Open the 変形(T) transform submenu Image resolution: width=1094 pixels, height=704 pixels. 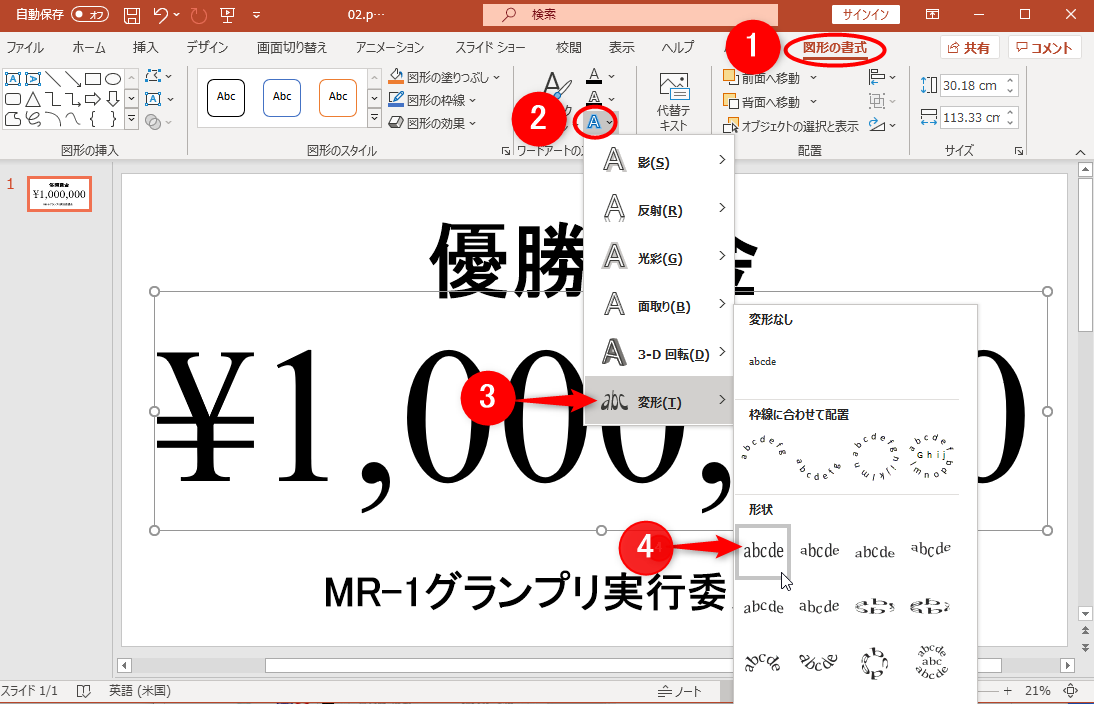pyautogui.click(x=659, y=401)
